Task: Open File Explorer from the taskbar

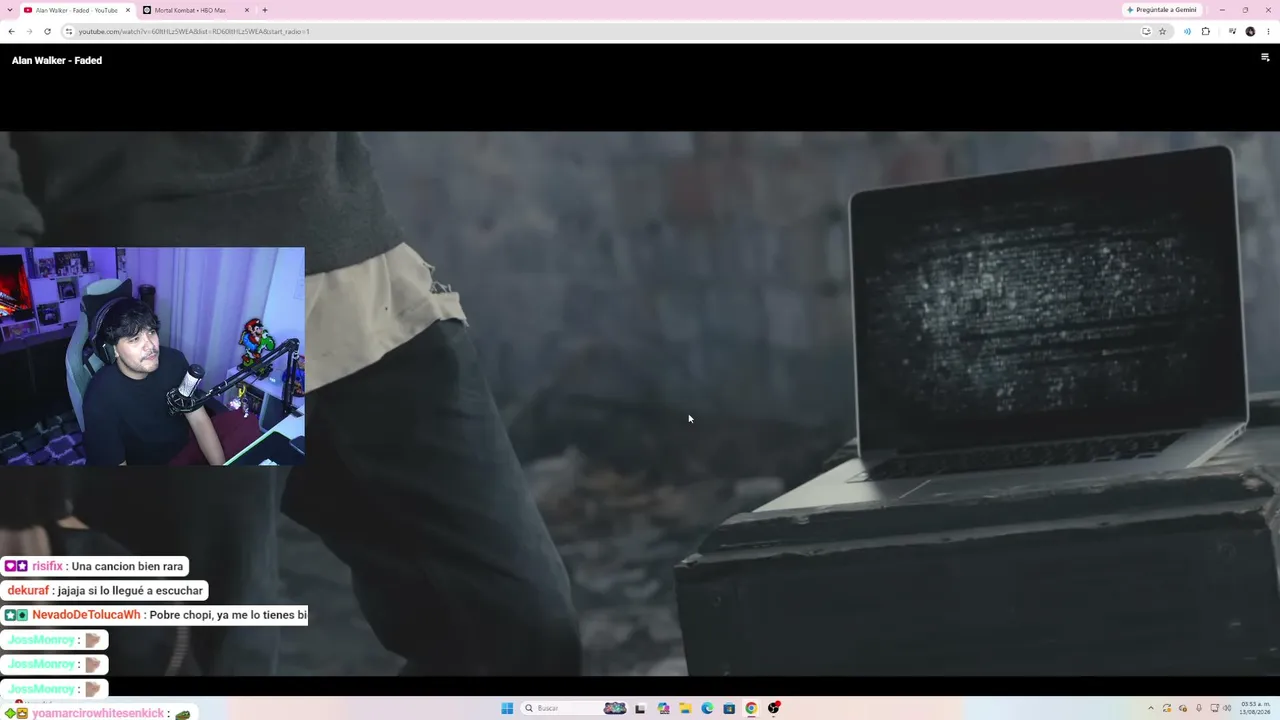Action: coord(685,708)
